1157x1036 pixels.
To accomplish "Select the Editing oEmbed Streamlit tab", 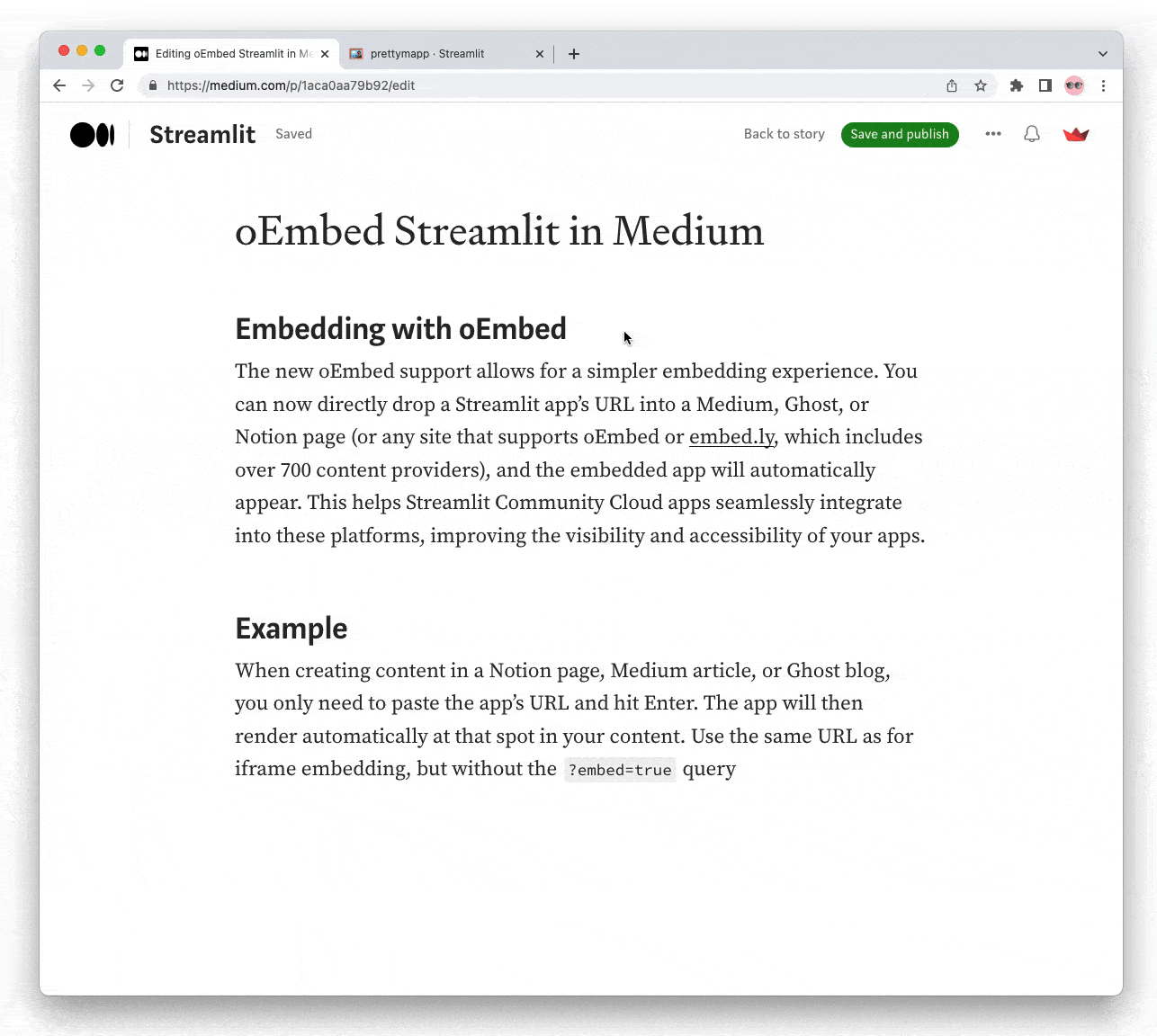I will click(x=225, y=54).
